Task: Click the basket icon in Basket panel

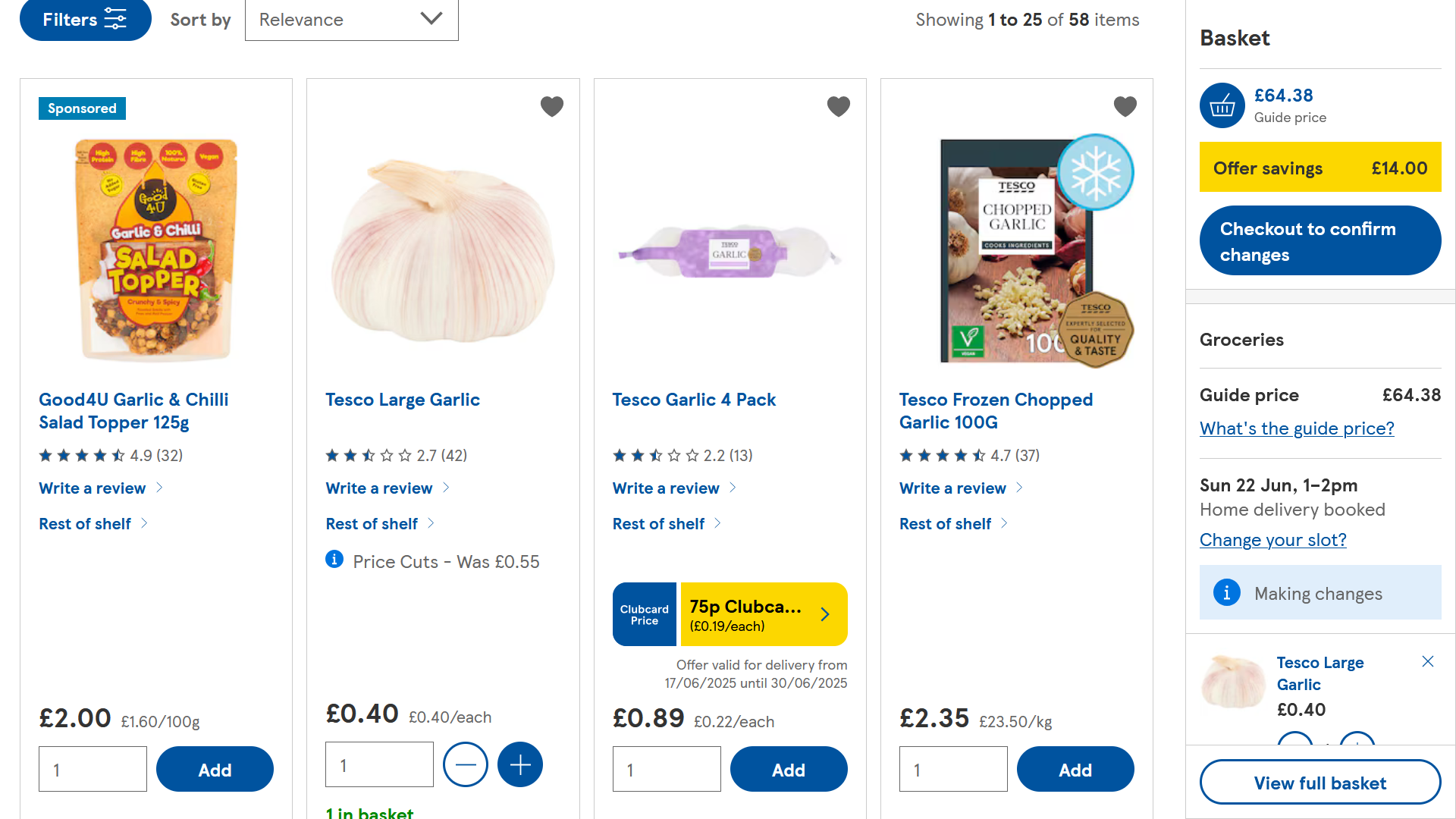Action: [x=1222, y=105]
